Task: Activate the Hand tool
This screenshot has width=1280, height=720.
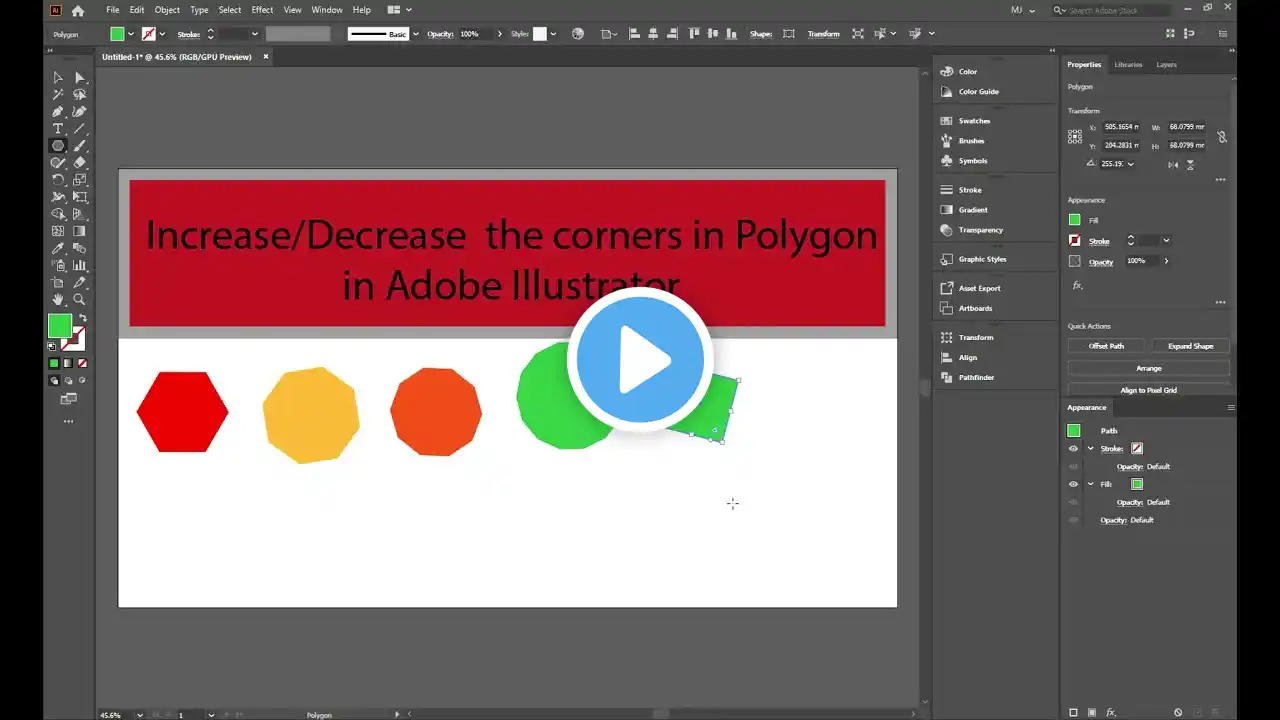Action: pos(58,299)
